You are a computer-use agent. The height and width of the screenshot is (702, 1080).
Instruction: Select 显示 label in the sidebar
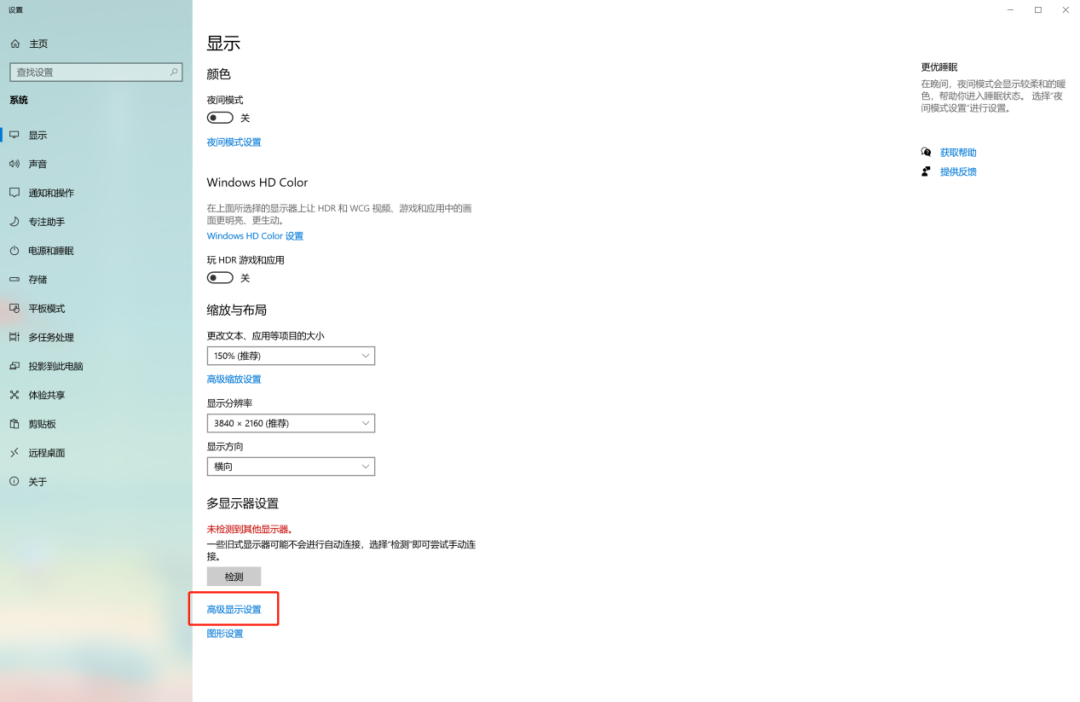tap(38, 135)
